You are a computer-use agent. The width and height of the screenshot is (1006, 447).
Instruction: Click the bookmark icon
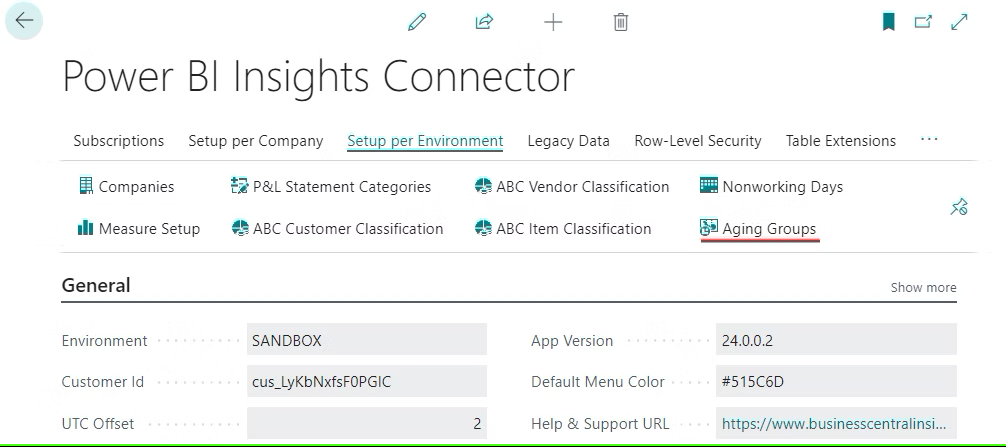click(889, 22)
